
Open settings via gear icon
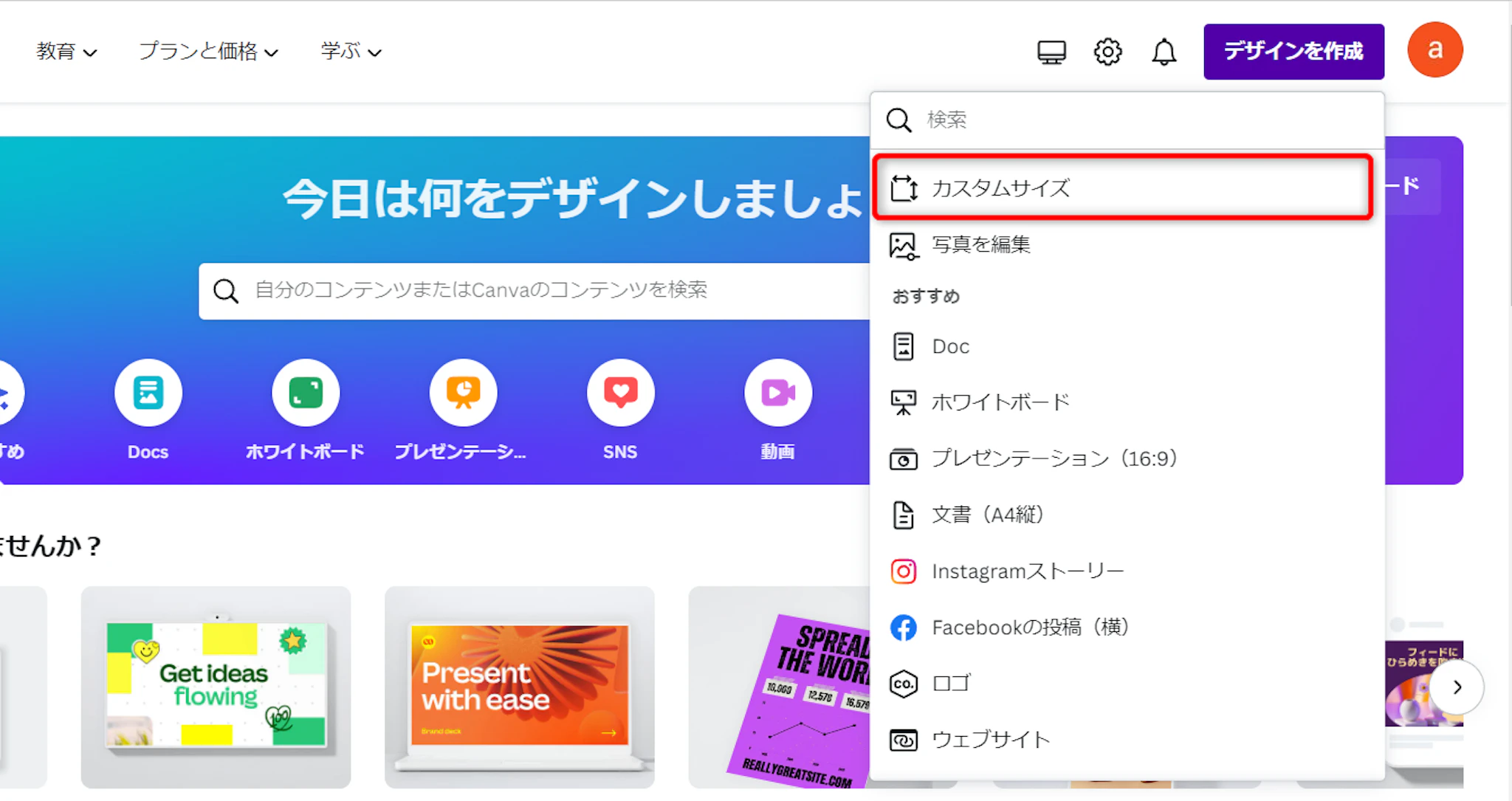click(1107, 52)
